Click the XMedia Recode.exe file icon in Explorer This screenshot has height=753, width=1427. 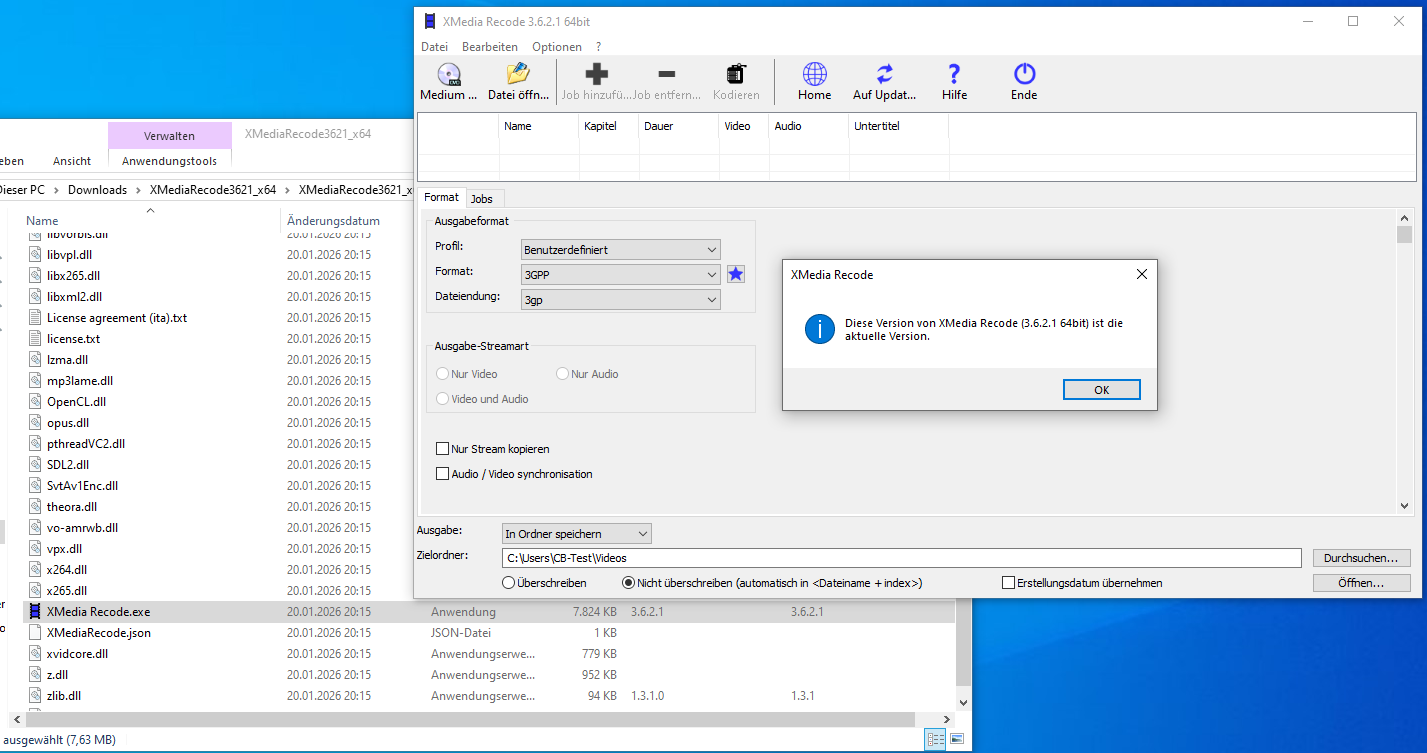pos(35,611)
